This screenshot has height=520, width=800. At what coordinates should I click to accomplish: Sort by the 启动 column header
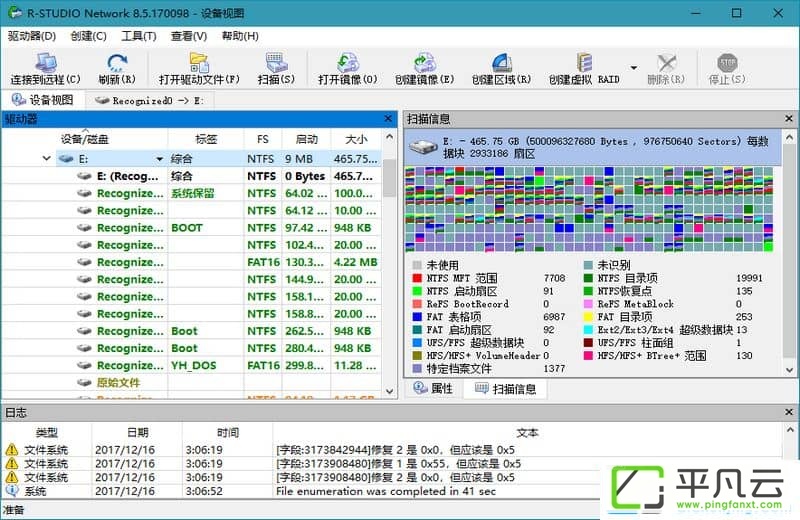(306, 139)
